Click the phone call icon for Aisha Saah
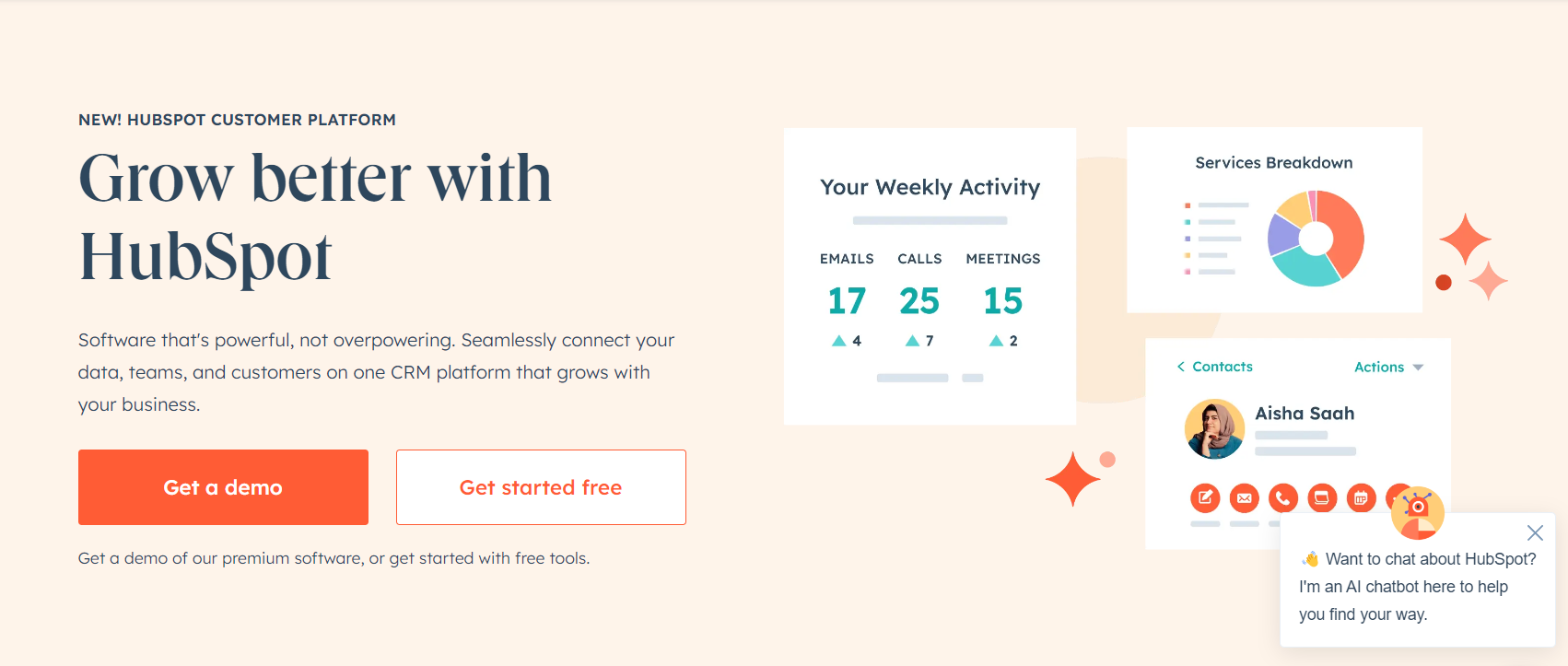This screenshot has width=1568, height=666. [x=1282, y=497]
